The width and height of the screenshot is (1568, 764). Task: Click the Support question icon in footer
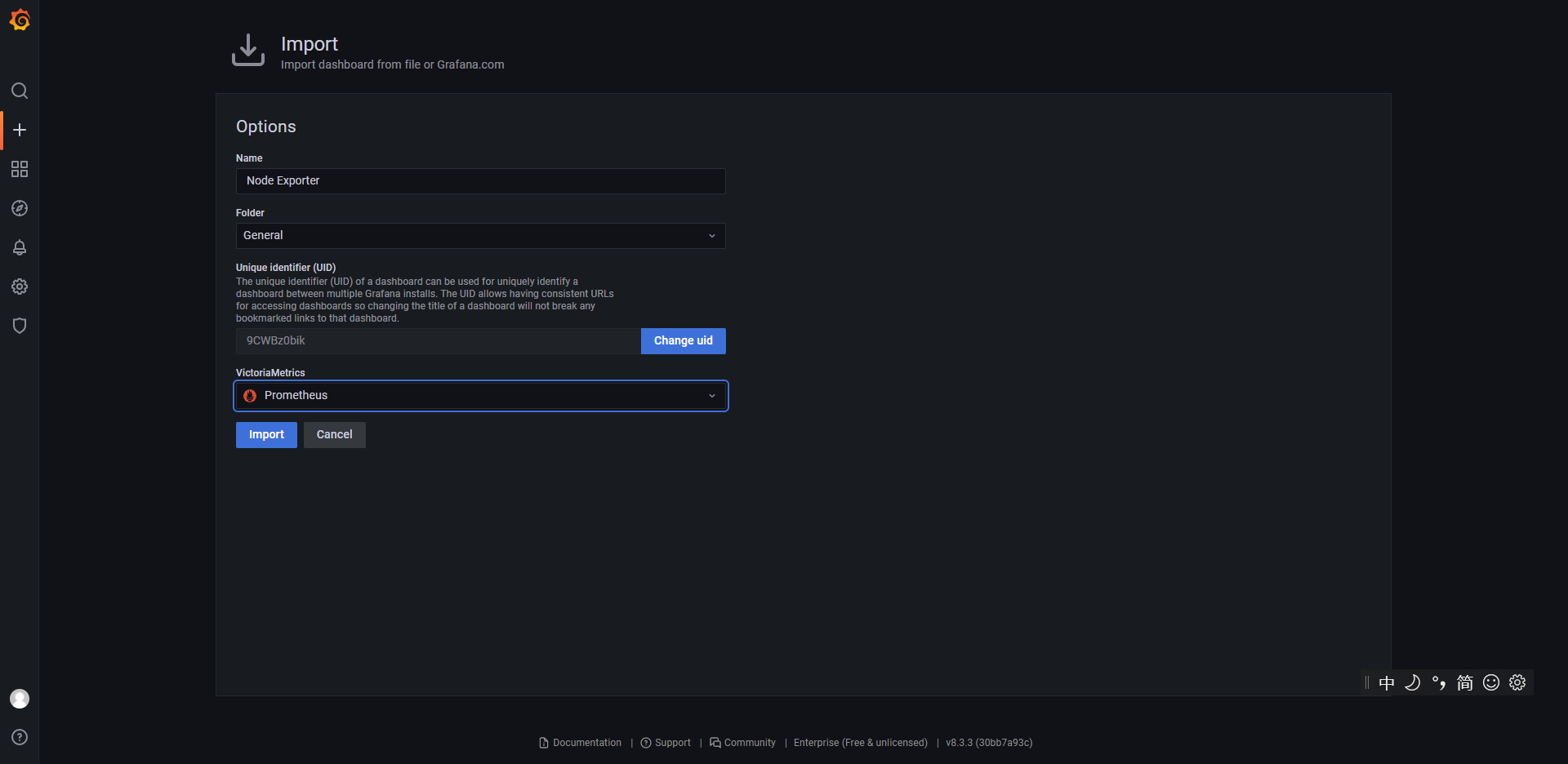pyautogui.click(x=646, y=743)
